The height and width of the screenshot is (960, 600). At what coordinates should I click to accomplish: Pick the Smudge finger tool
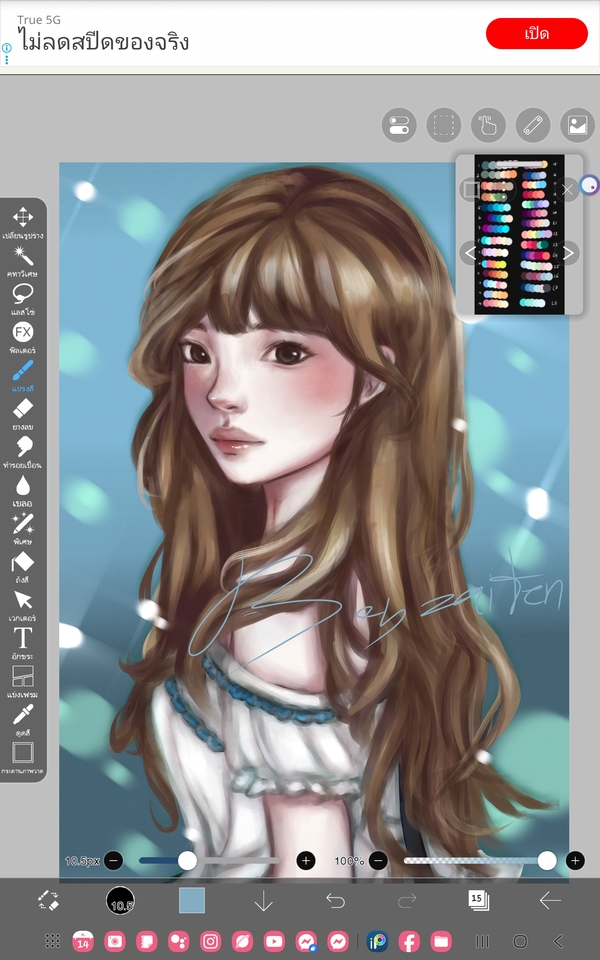22,447
